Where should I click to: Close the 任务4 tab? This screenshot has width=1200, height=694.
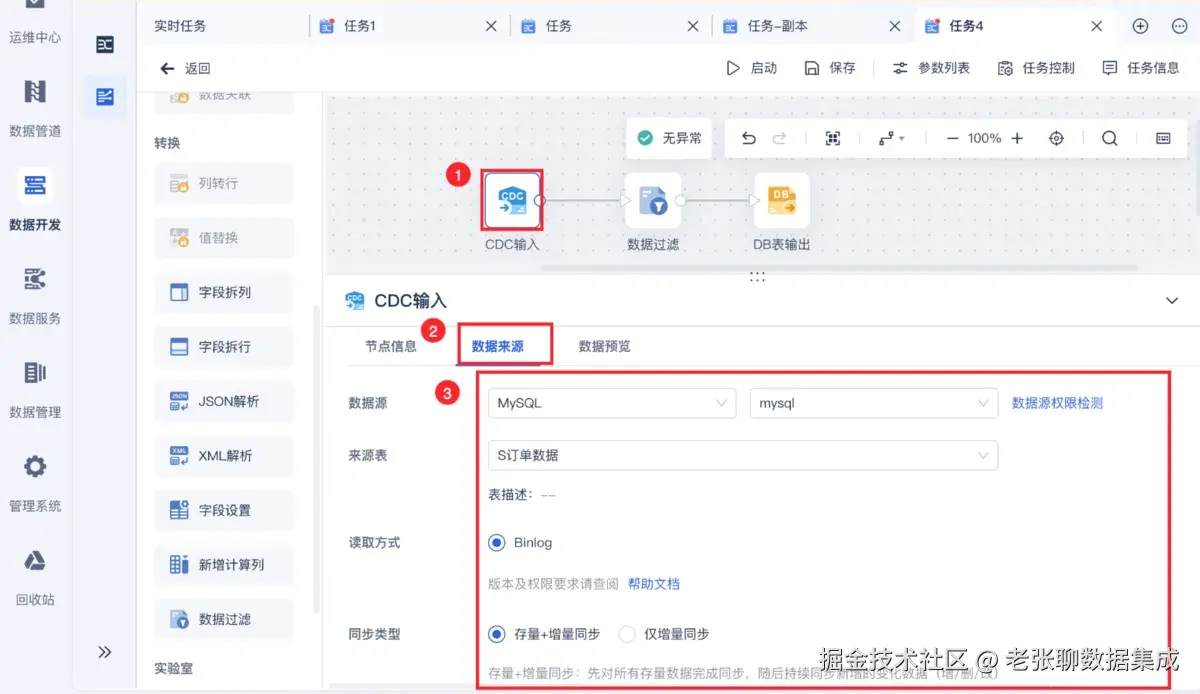point(1097,26)
